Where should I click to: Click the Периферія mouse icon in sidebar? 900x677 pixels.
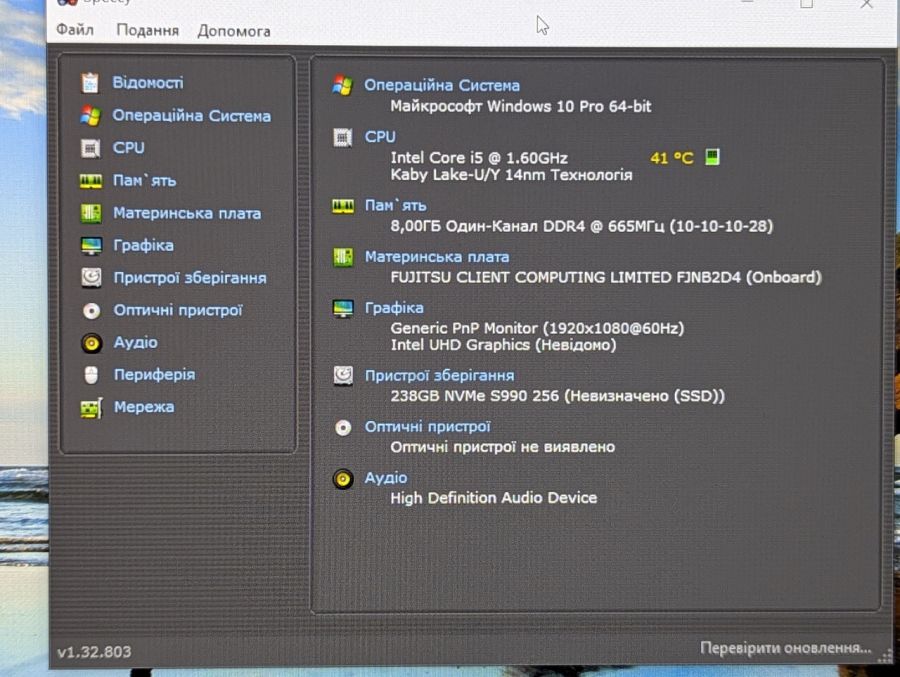click(91, 375)
